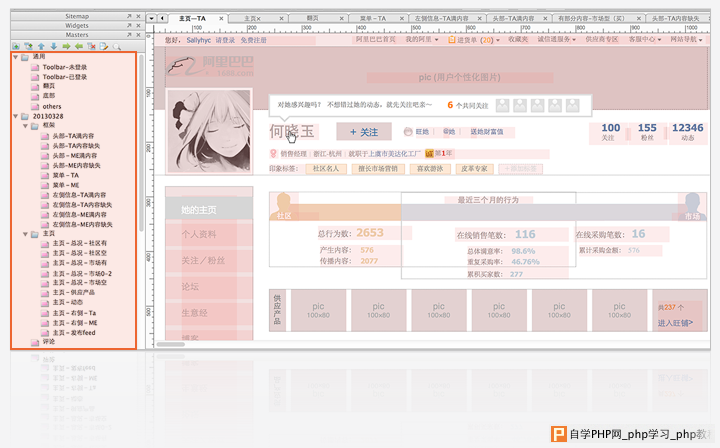Click the 皮革专家 impression tag

tap(474, 168)
